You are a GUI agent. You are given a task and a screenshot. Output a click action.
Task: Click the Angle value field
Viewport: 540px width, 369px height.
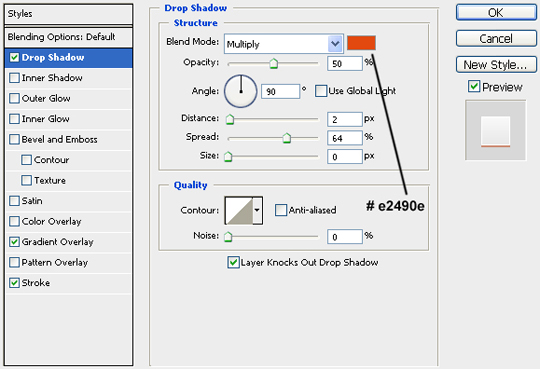(280, 91)
